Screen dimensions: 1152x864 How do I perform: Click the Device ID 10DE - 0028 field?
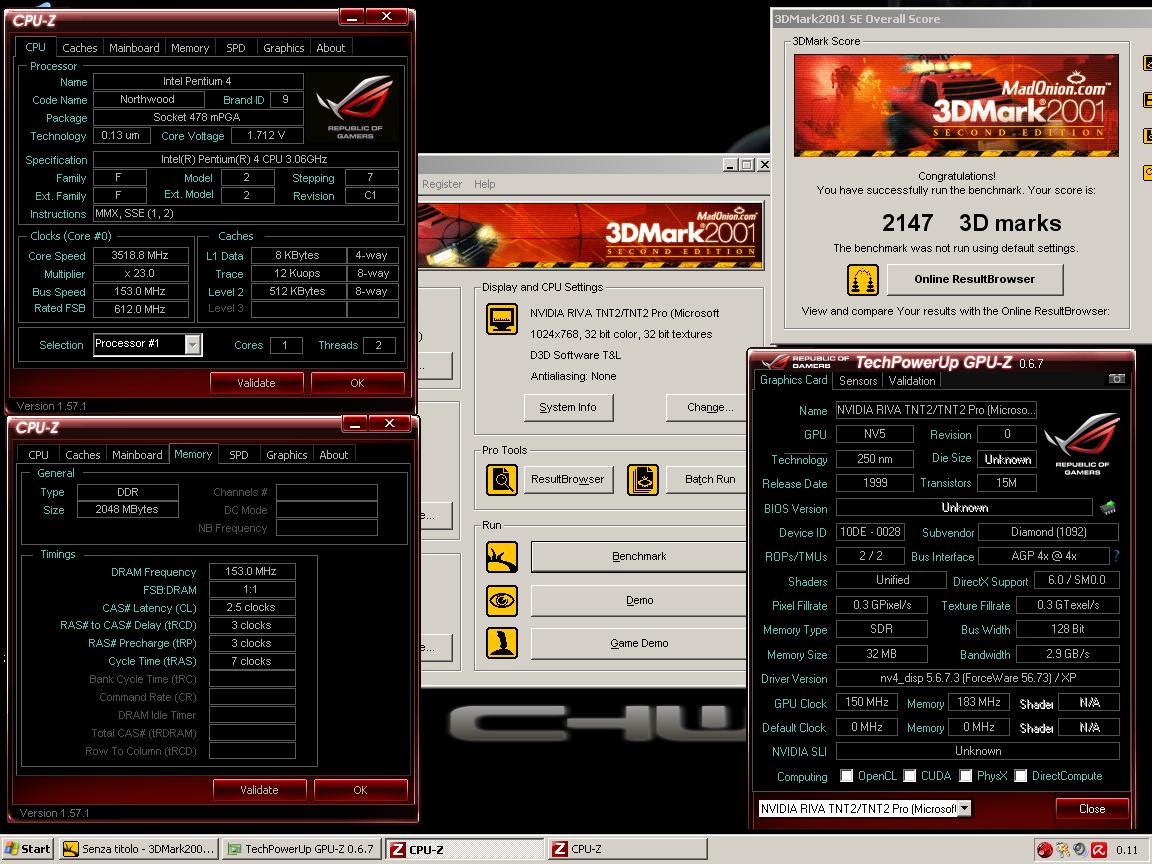pyautogui.click(x=871, y=532)
